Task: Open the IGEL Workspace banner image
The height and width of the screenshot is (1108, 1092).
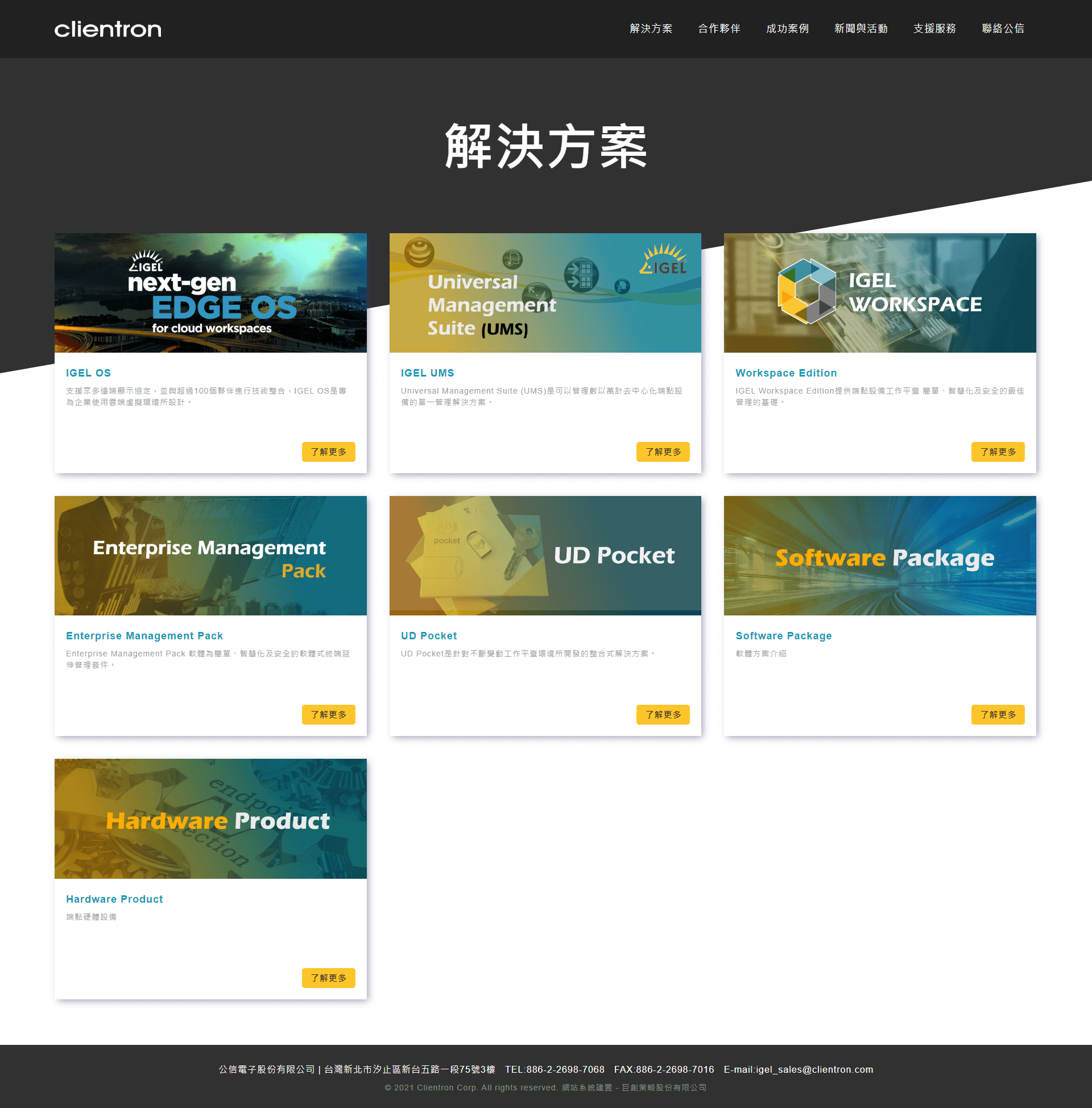Action: (x=880, y=293)
